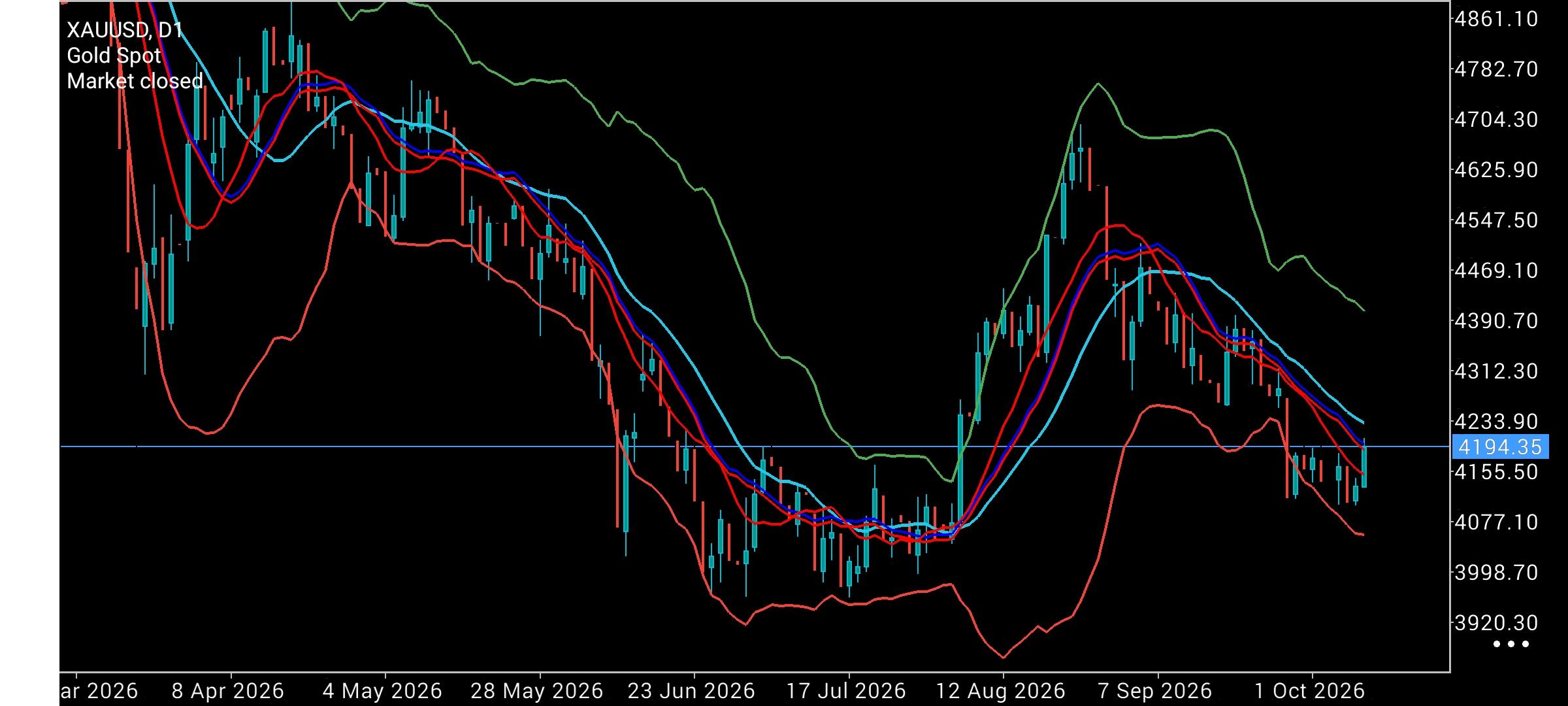Click the 3920.30 price scale label
1568x706 pixels.
point(1496,623)
